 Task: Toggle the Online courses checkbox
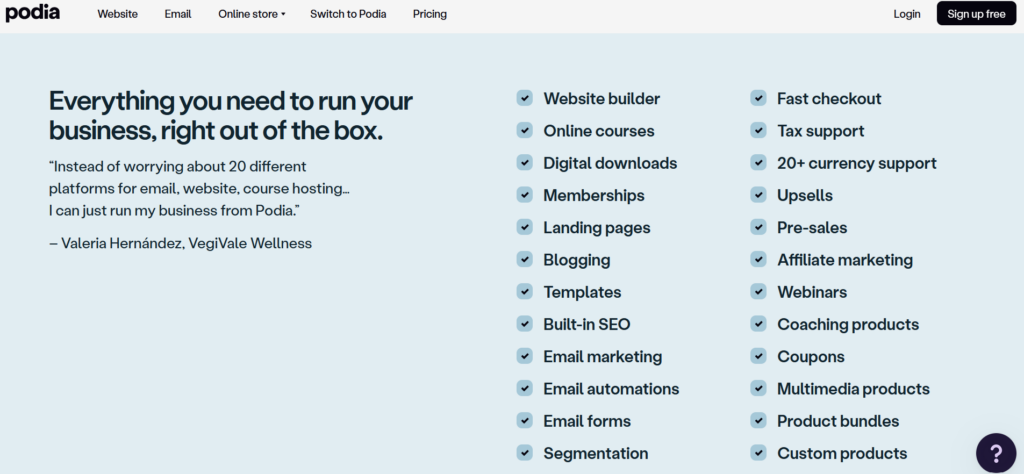coord(524,131)
